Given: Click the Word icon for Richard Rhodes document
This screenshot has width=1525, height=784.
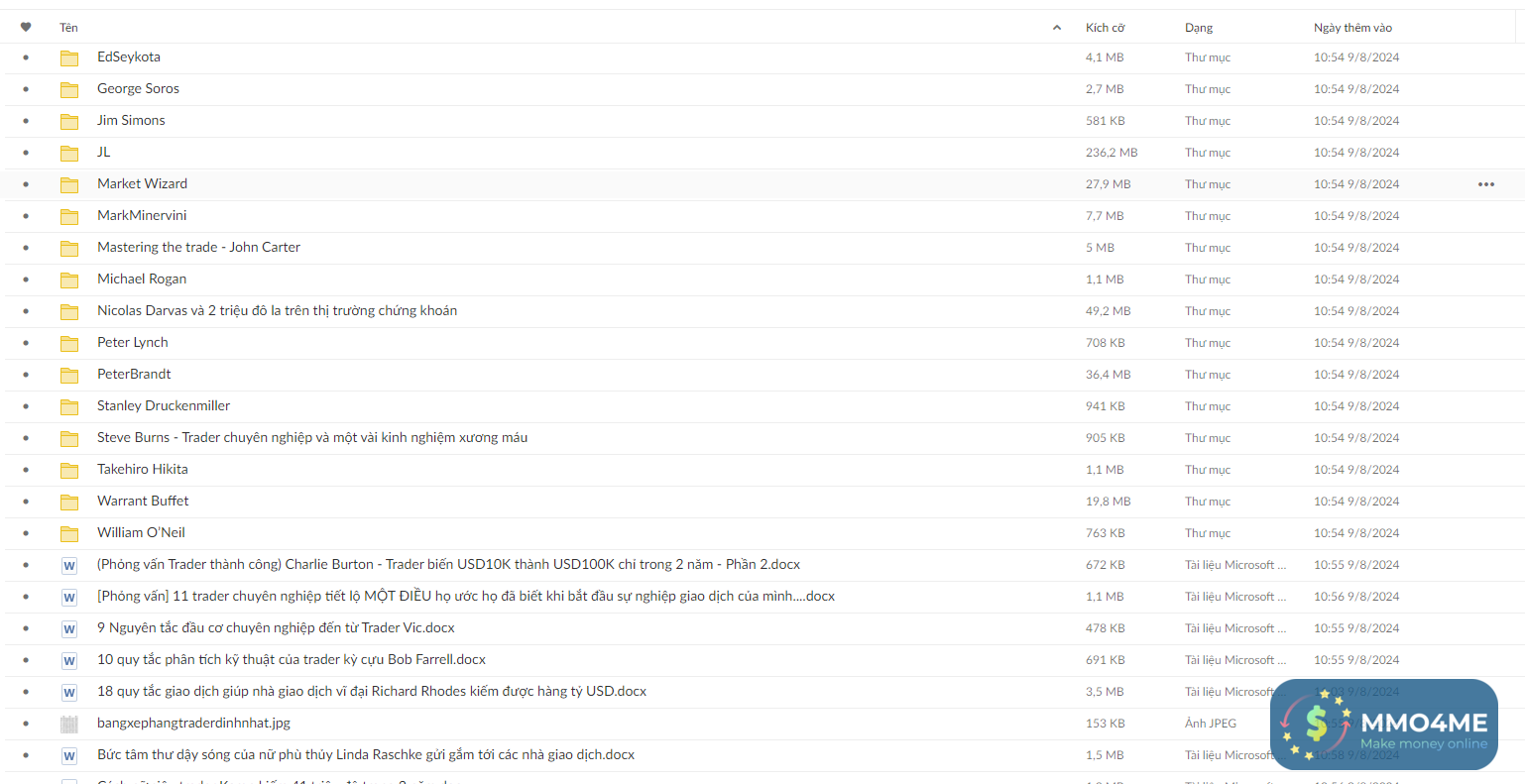Looking at the screenshot, I should [x=69, y=693].
